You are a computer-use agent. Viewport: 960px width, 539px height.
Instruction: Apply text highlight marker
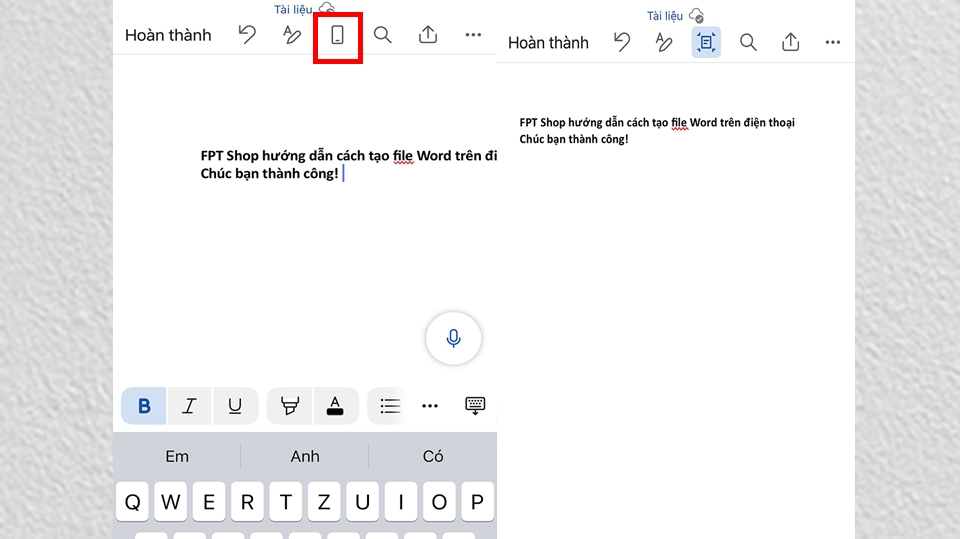point(290,405)
